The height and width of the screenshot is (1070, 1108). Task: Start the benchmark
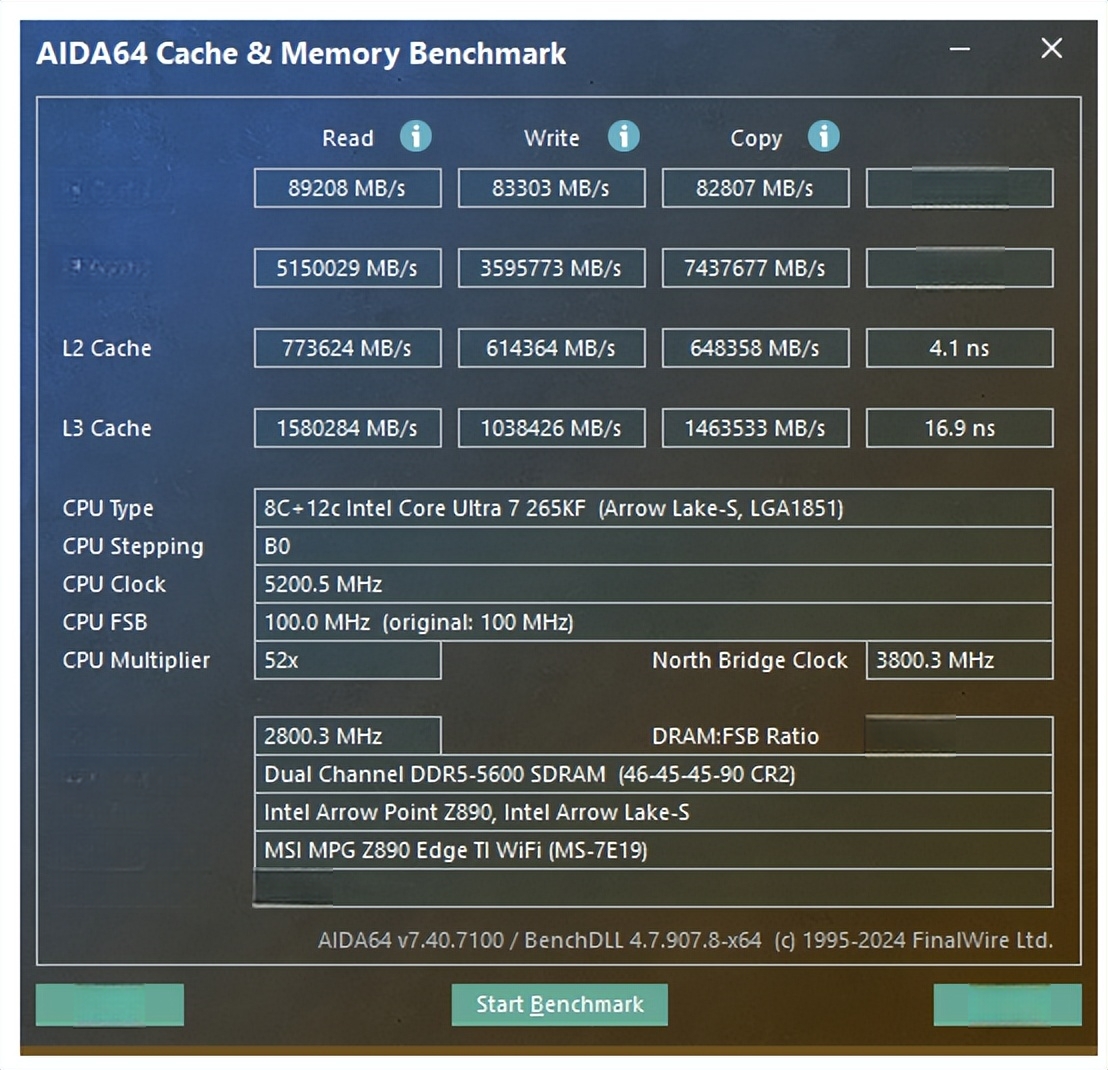point(560,1004)
